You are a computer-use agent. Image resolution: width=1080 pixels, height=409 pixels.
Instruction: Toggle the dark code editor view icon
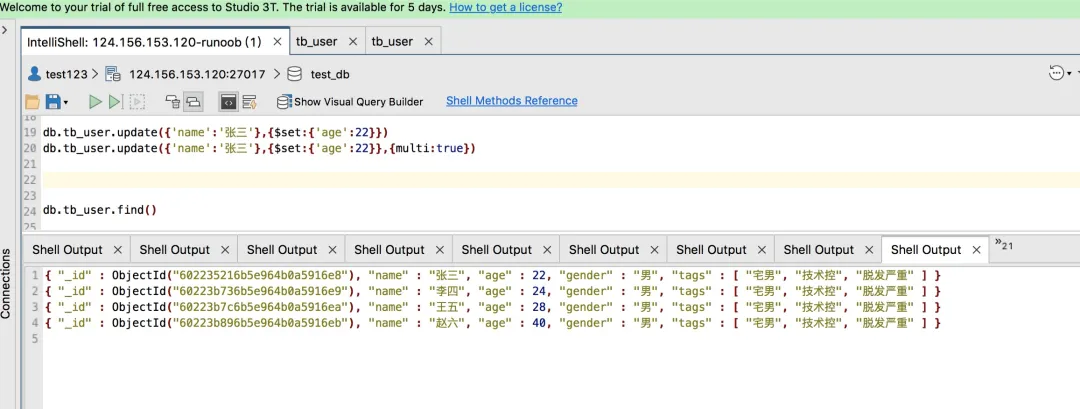coord(228,101)
